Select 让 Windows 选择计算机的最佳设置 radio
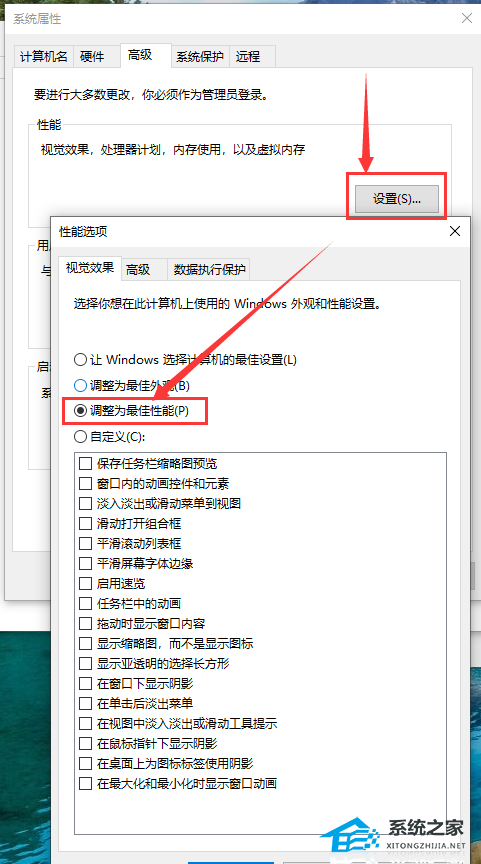The height and width of the screenshot is (864, 481). [185, 360]
